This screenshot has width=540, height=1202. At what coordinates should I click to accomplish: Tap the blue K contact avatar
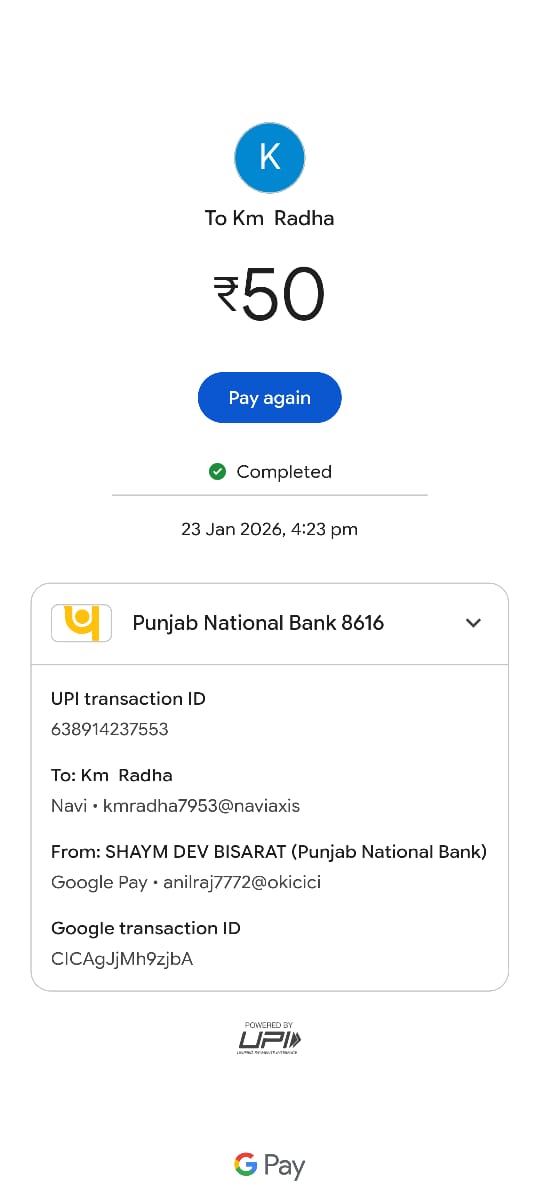pos(269,157)
